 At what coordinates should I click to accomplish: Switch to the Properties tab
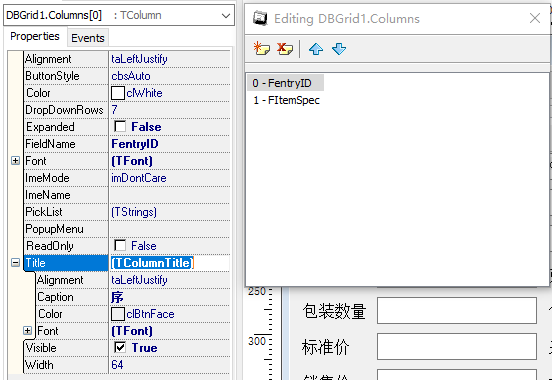click(x=35, y=36)
